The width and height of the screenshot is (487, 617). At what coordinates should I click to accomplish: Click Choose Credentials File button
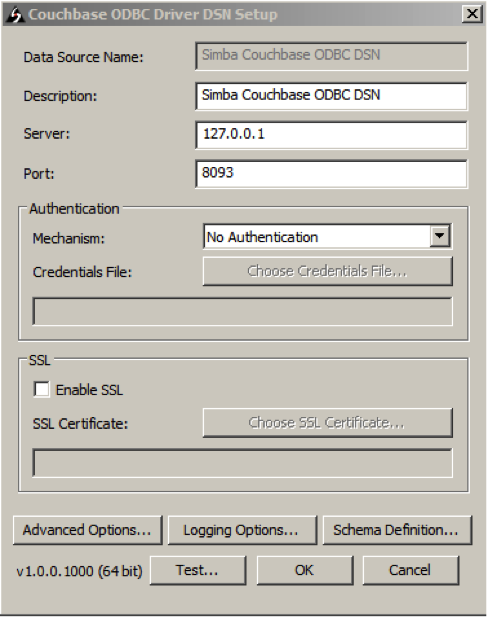tap(327, 271)
